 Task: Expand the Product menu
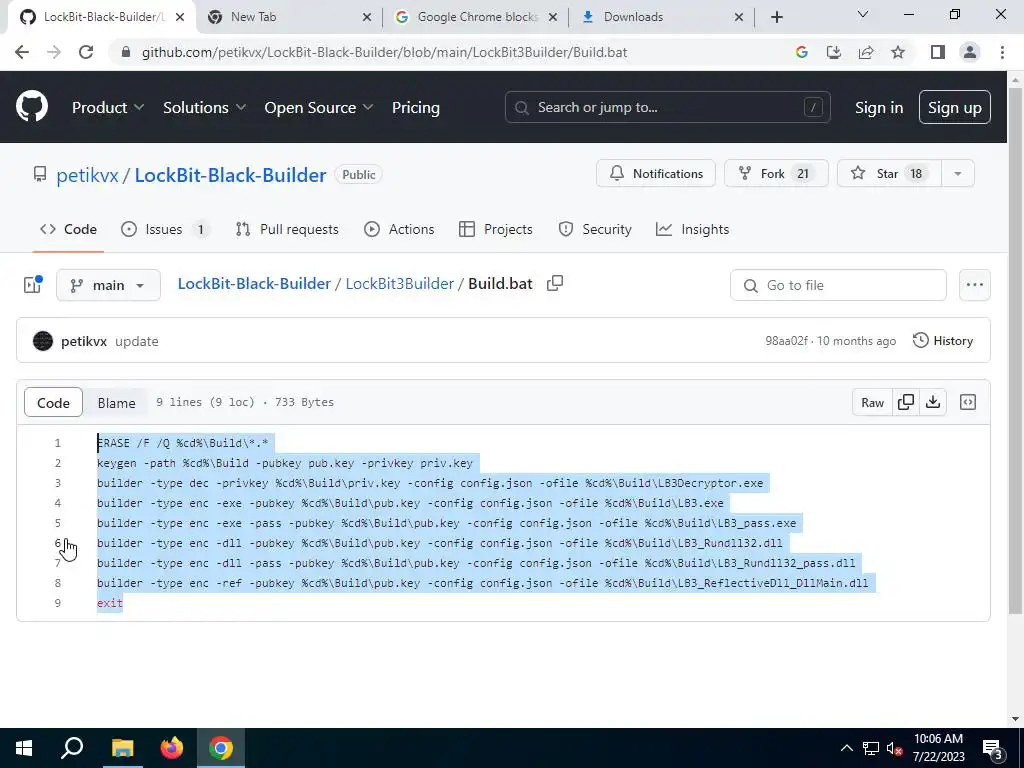(x=108, y=107)
